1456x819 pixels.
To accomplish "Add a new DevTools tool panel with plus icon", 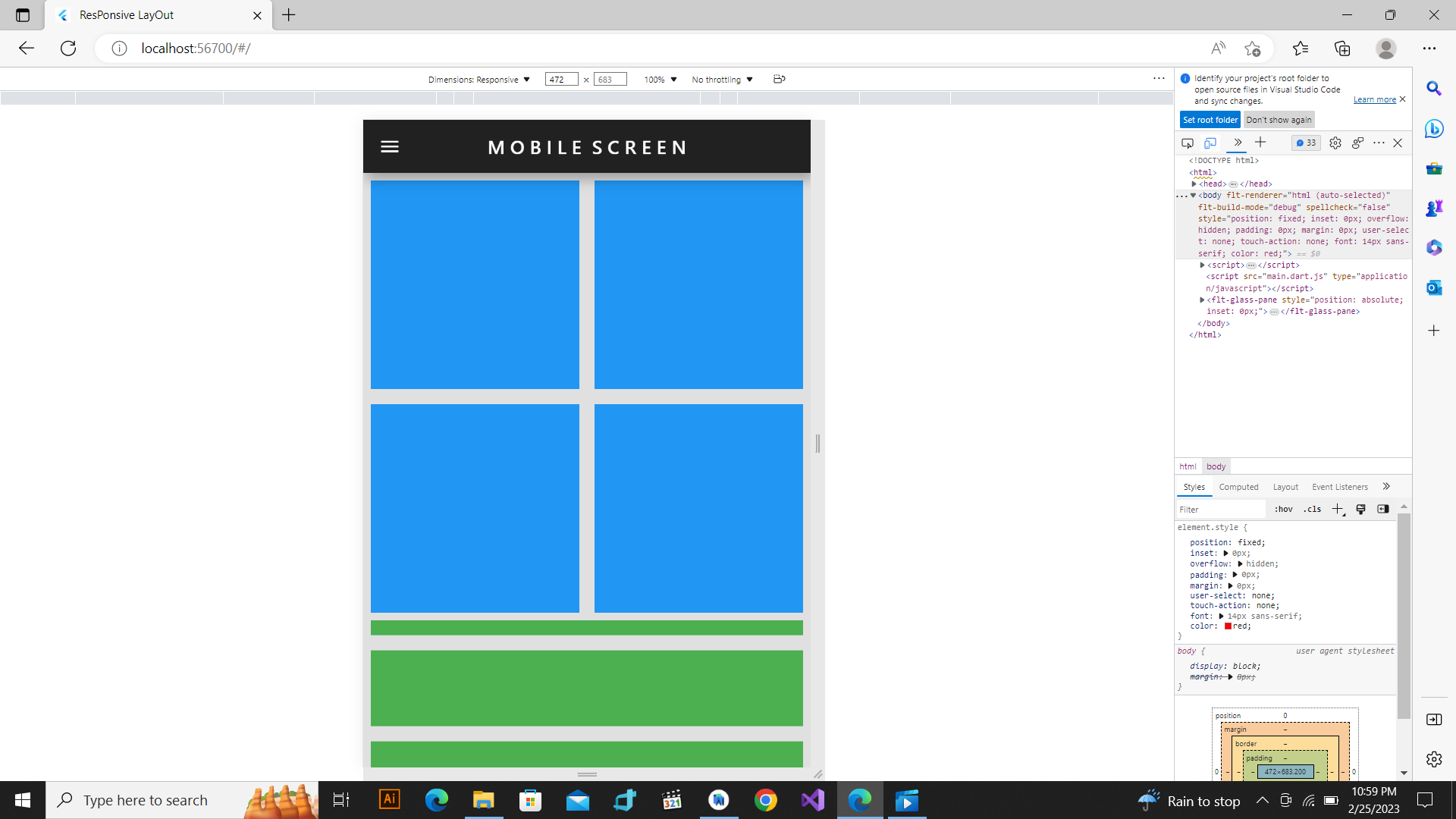I will (1260, 143).
